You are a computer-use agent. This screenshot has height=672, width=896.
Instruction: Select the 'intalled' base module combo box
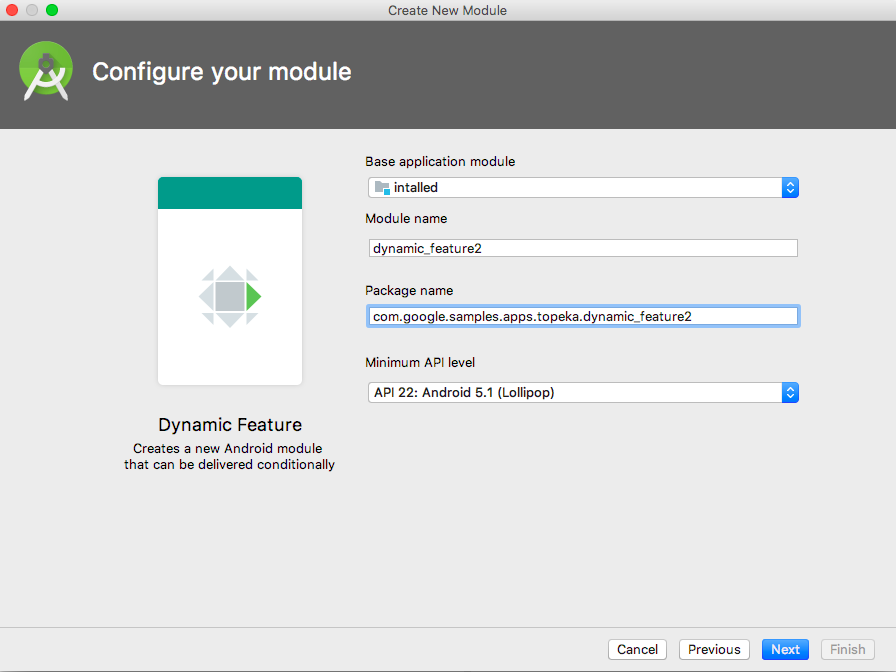point(574,187)
